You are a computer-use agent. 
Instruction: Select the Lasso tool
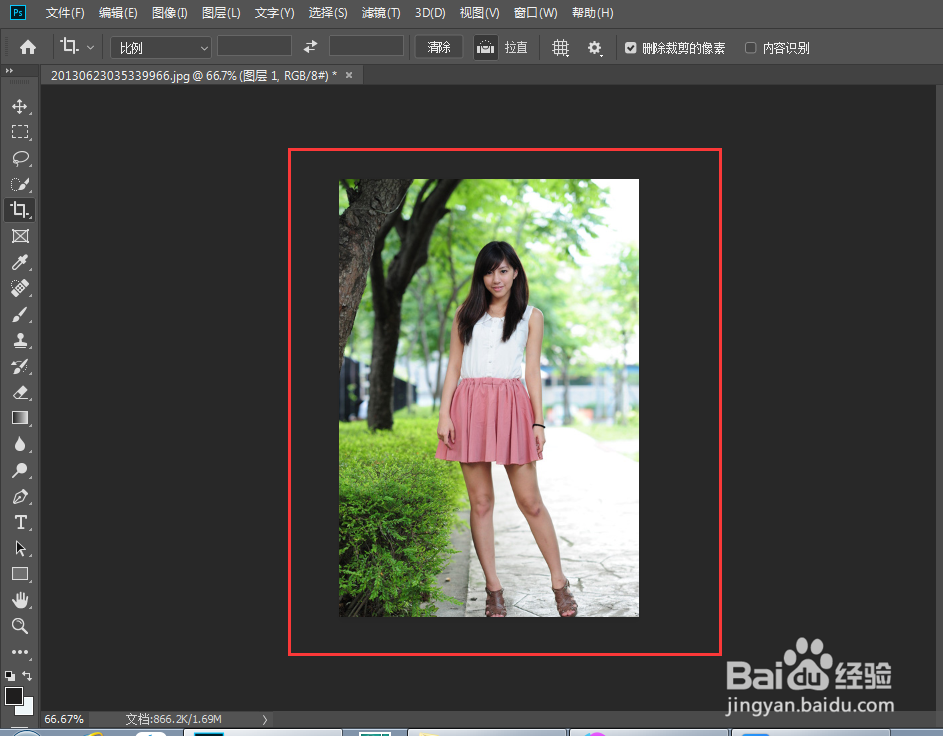pos(20,158)
